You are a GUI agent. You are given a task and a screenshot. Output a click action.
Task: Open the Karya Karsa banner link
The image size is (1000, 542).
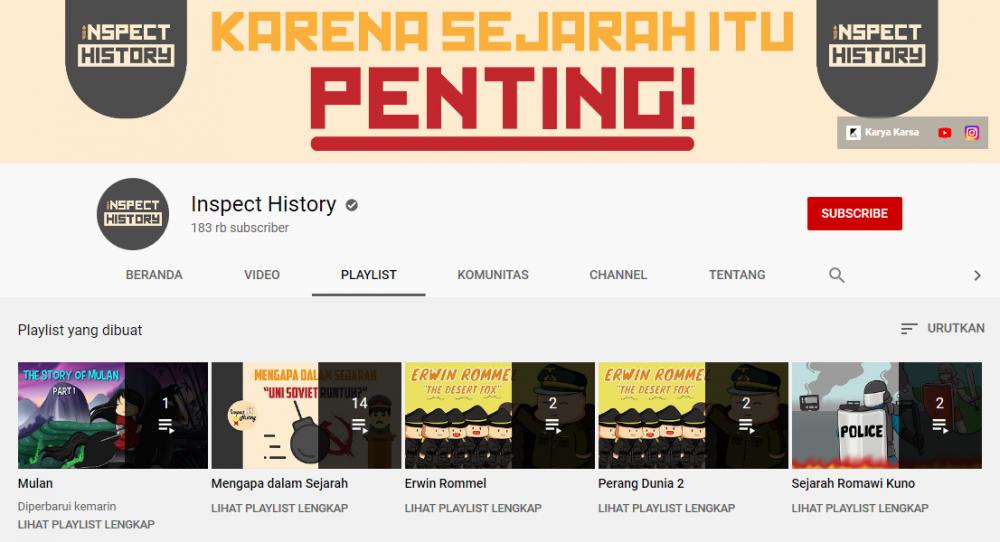pyautogui.click(x=883, y=133)
